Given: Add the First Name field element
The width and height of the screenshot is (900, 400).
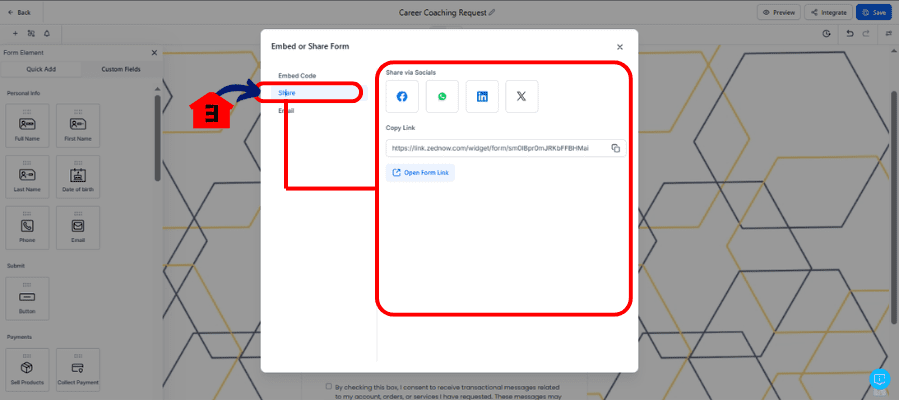Looking at the screenshot, I should pos(77,125).
